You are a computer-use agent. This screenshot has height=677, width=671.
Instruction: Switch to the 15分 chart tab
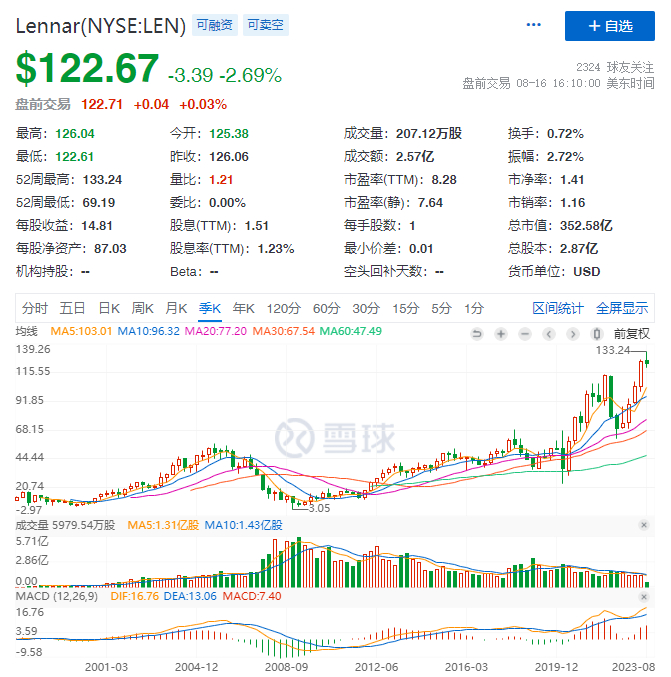(x=405, y=308)
